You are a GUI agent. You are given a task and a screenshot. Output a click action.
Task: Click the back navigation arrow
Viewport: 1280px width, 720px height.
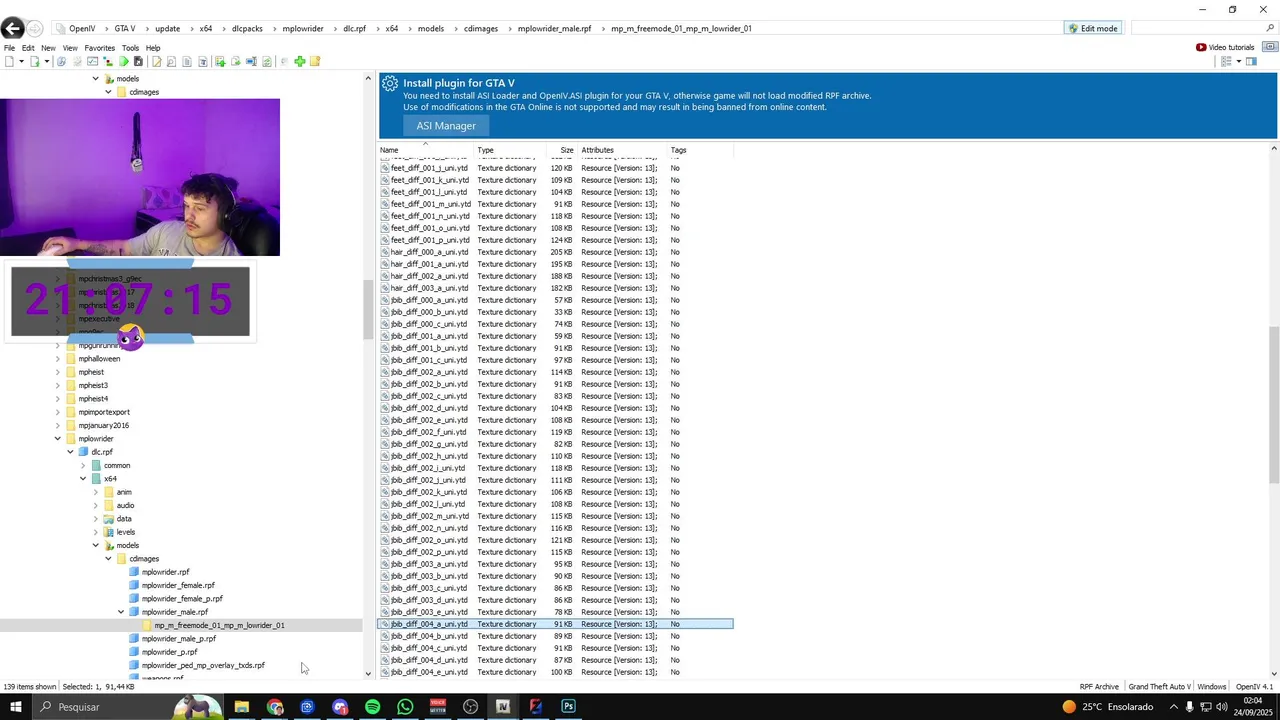click(x=12, y=28)
